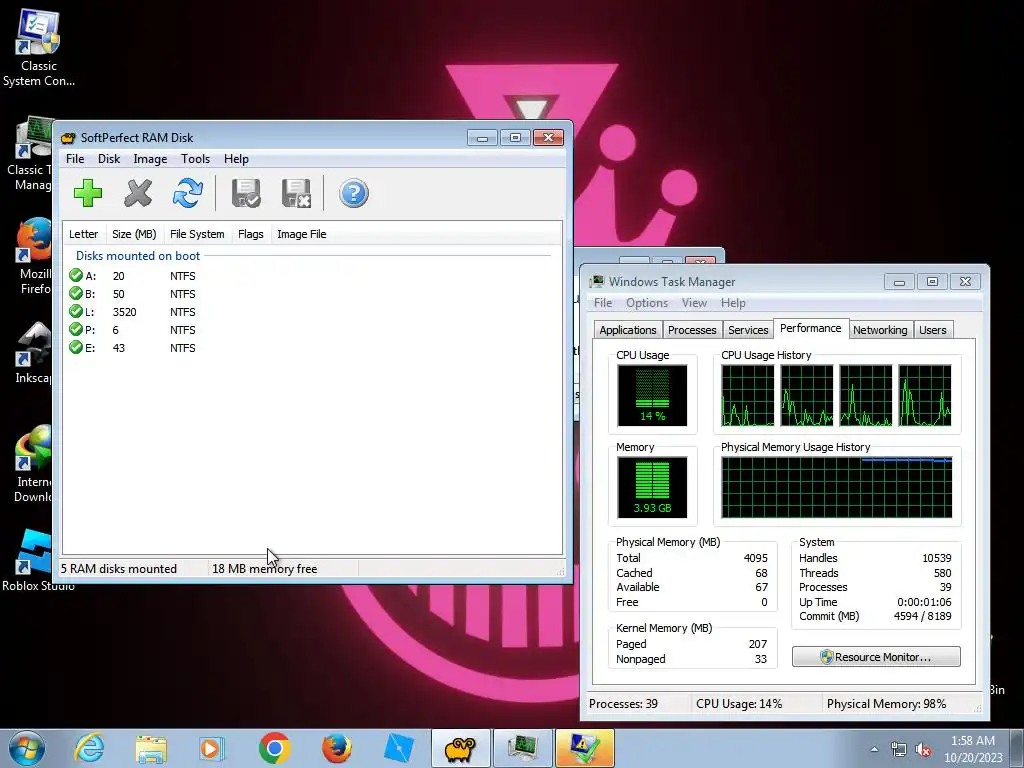Open help with blue question mark icon
The height and width of the screenshot is (768, 1024).
[354, 193]
